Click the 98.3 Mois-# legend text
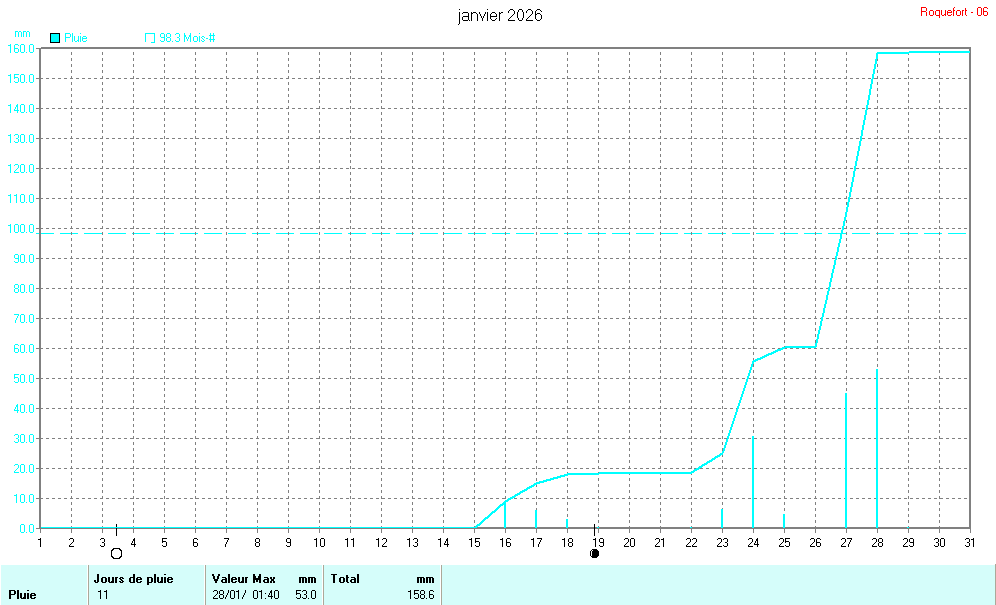996x605 pixels. click(x=187, y=38)
